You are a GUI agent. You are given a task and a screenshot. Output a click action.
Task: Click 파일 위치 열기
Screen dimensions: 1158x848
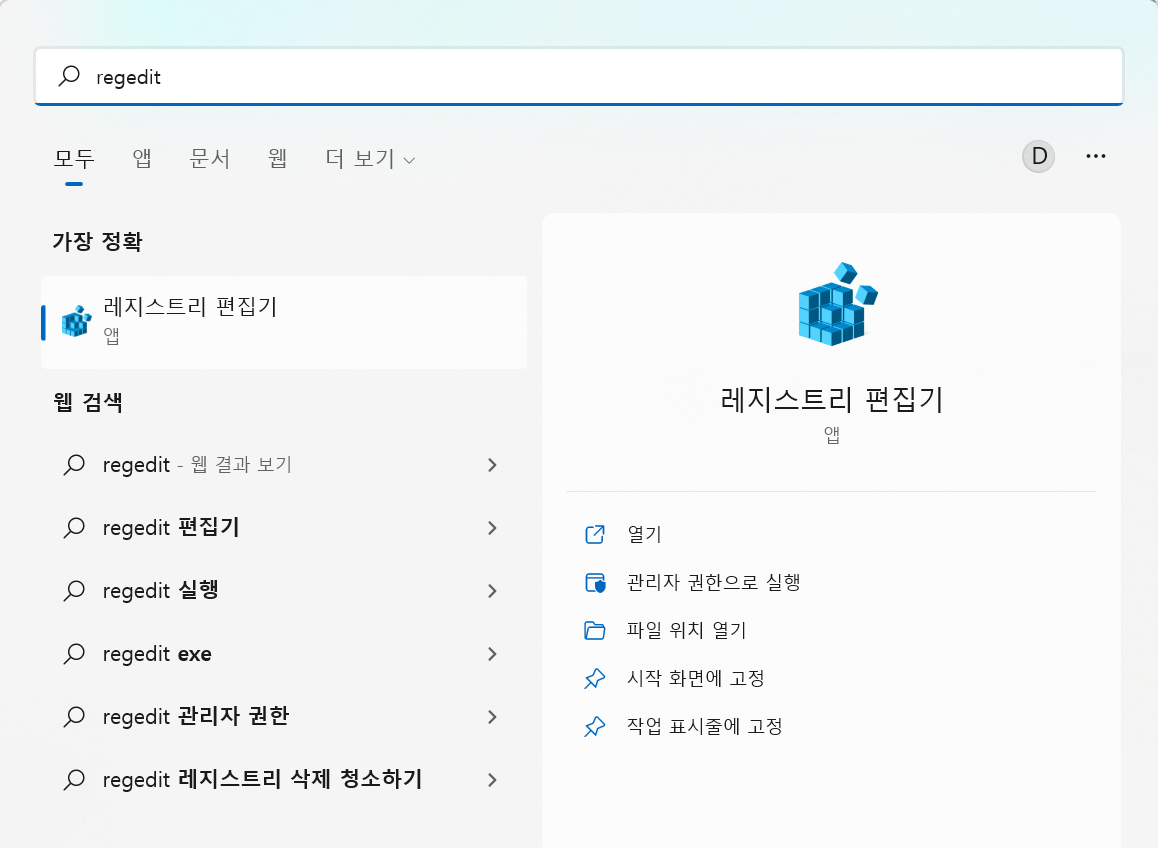[686, 630]
